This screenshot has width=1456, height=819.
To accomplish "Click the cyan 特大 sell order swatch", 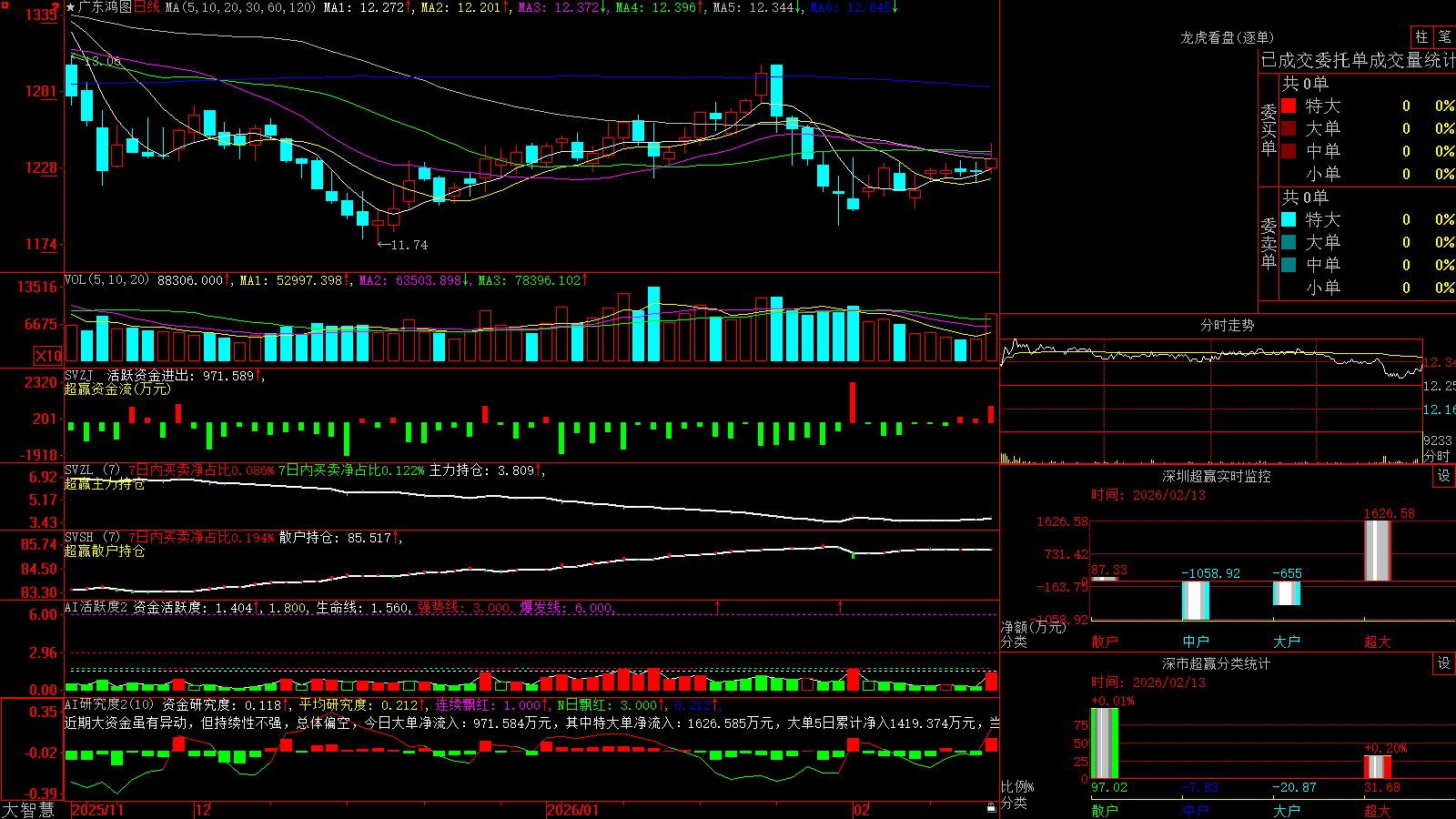I will pyautogui.click(x=1289, y=219).
